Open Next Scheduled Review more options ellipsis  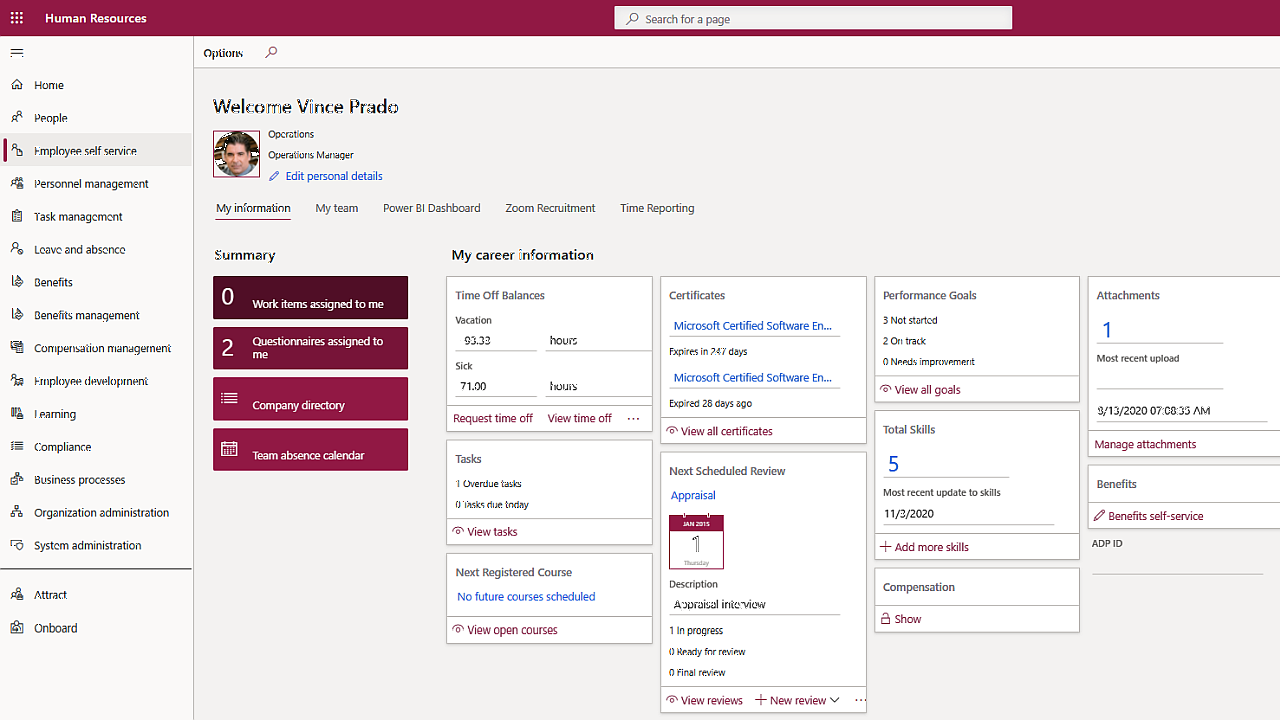tap(859, 700)
